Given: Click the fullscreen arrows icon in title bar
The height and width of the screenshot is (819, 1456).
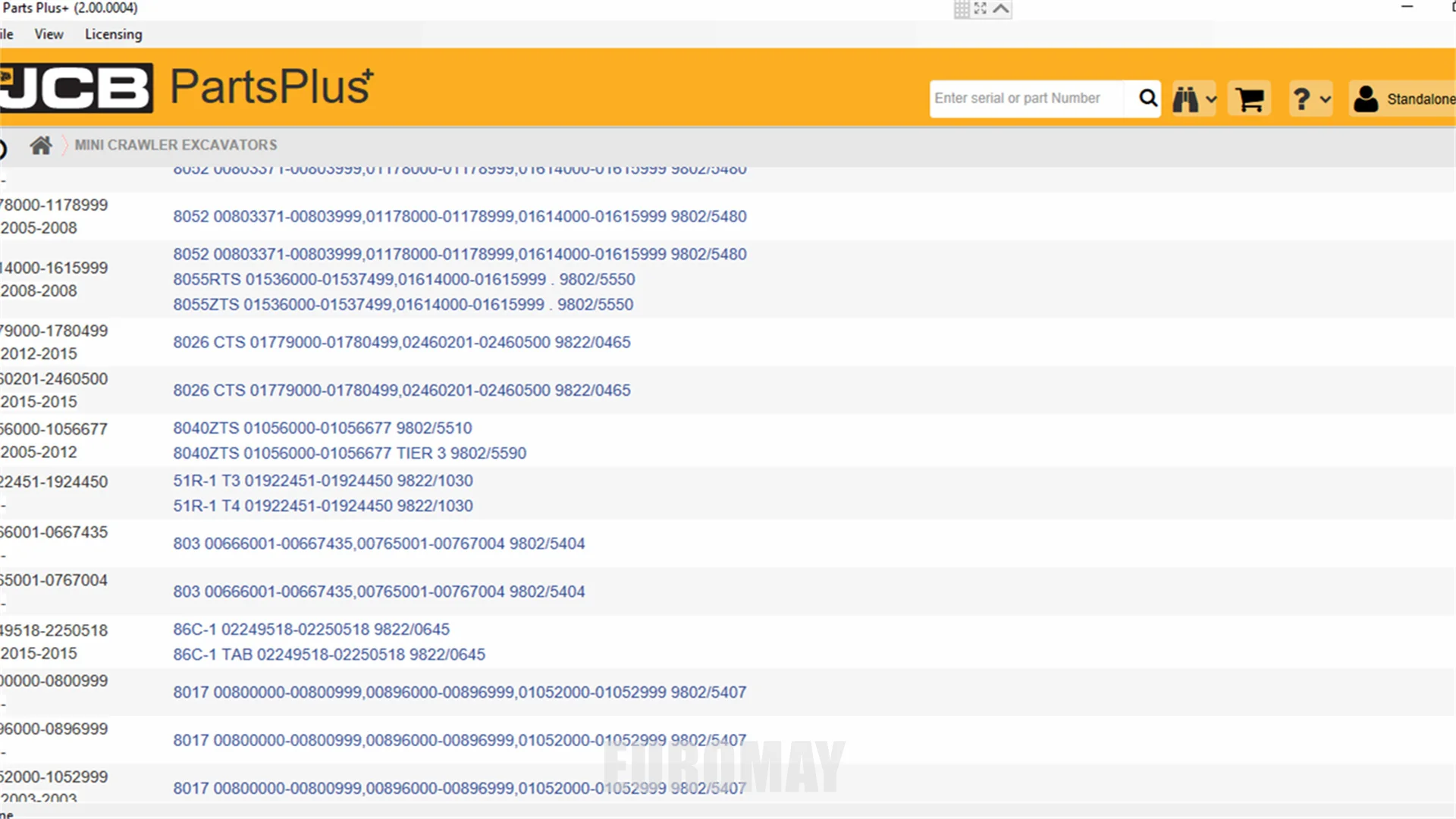Looking at the screenshot, I should (x=981, y=9).
